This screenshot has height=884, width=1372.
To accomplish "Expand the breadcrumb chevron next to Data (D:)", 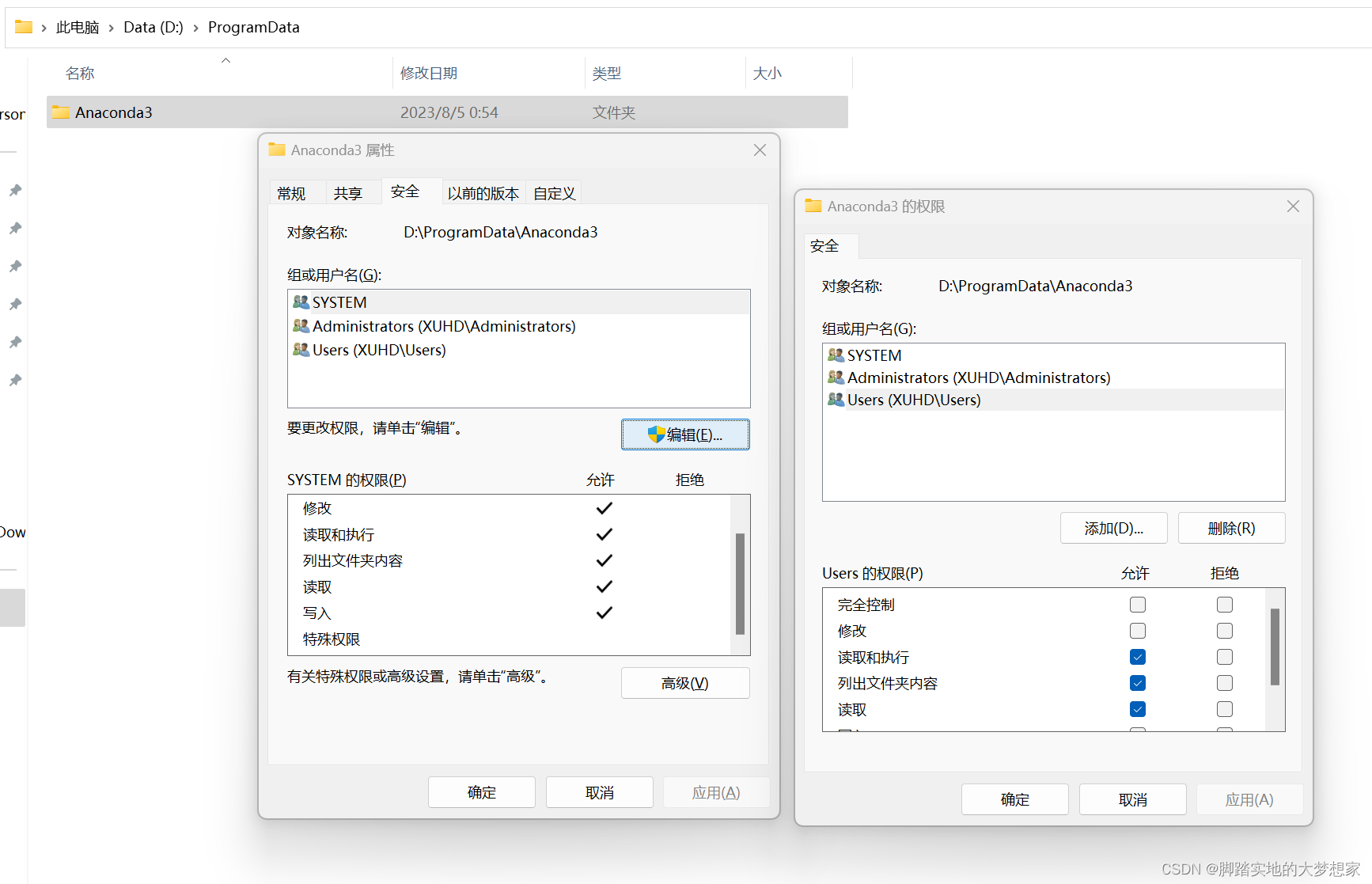I will [195, 26].
